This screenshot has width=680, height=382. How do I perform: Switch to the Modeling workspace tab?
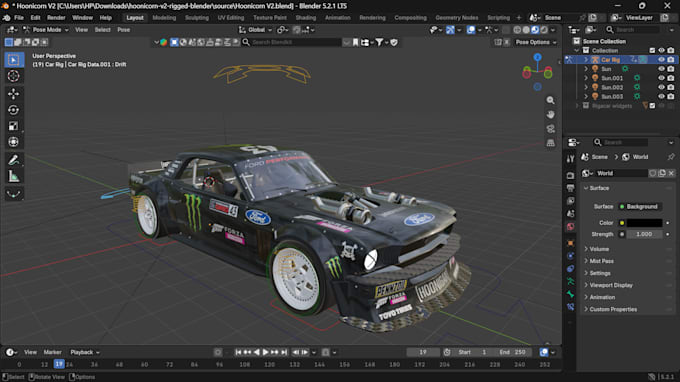click(164, 18)
